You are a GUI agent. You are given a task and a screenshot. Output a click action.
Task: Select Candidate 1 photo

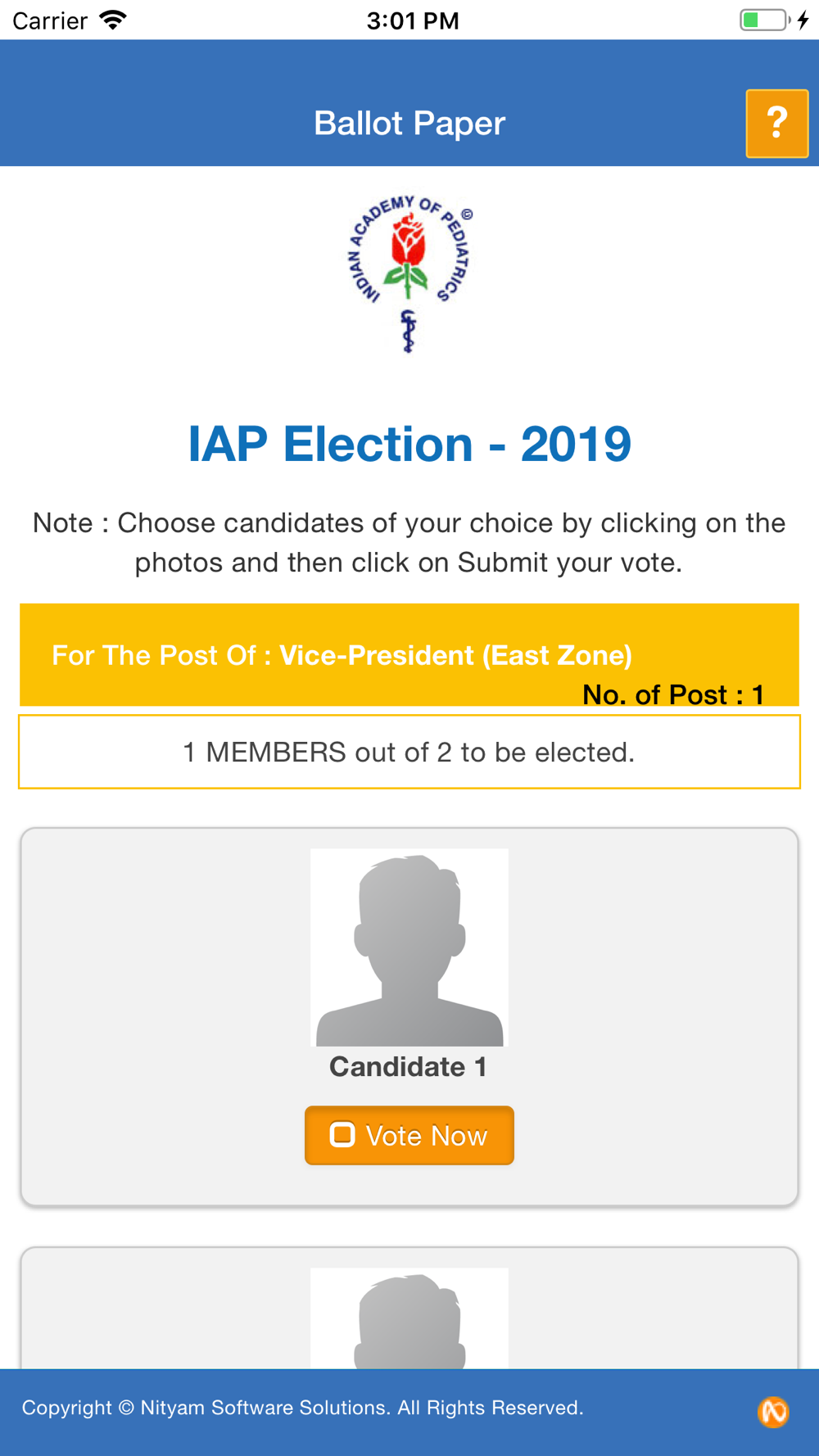[x=409, y=947]
